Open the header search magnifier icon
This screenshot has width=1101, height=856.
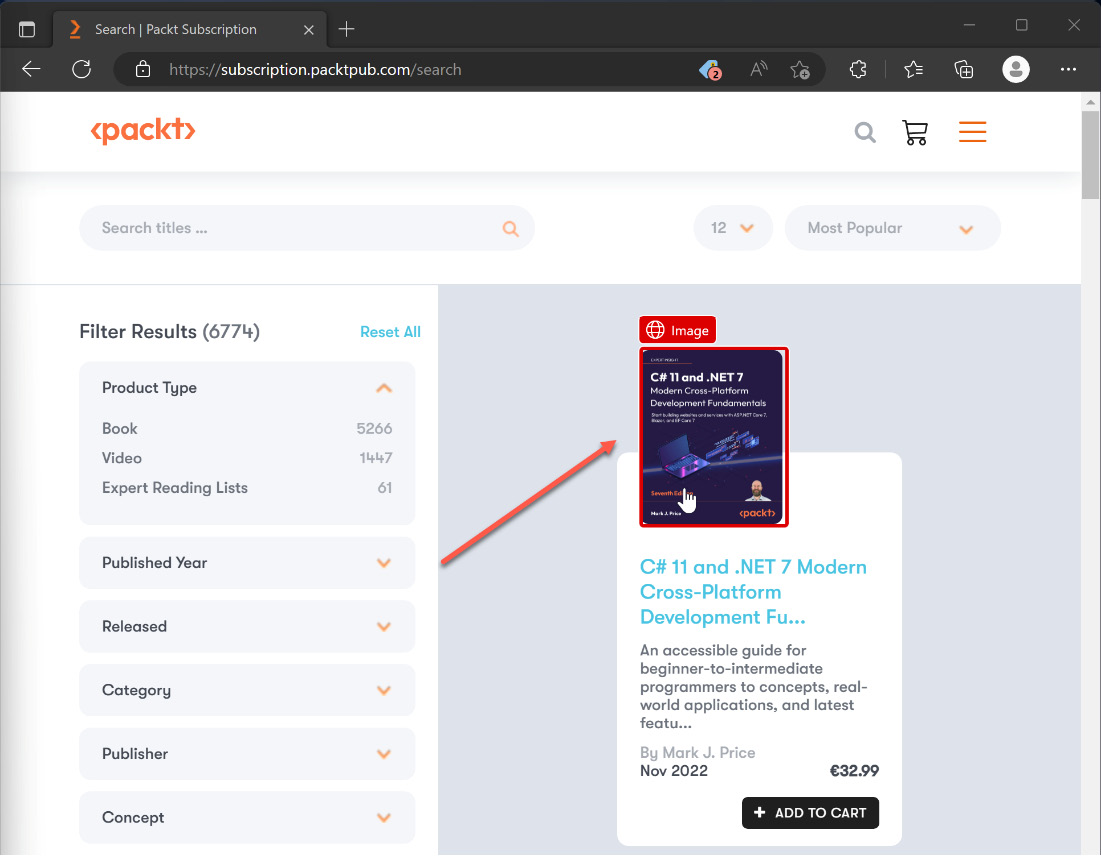click(865, 132)
